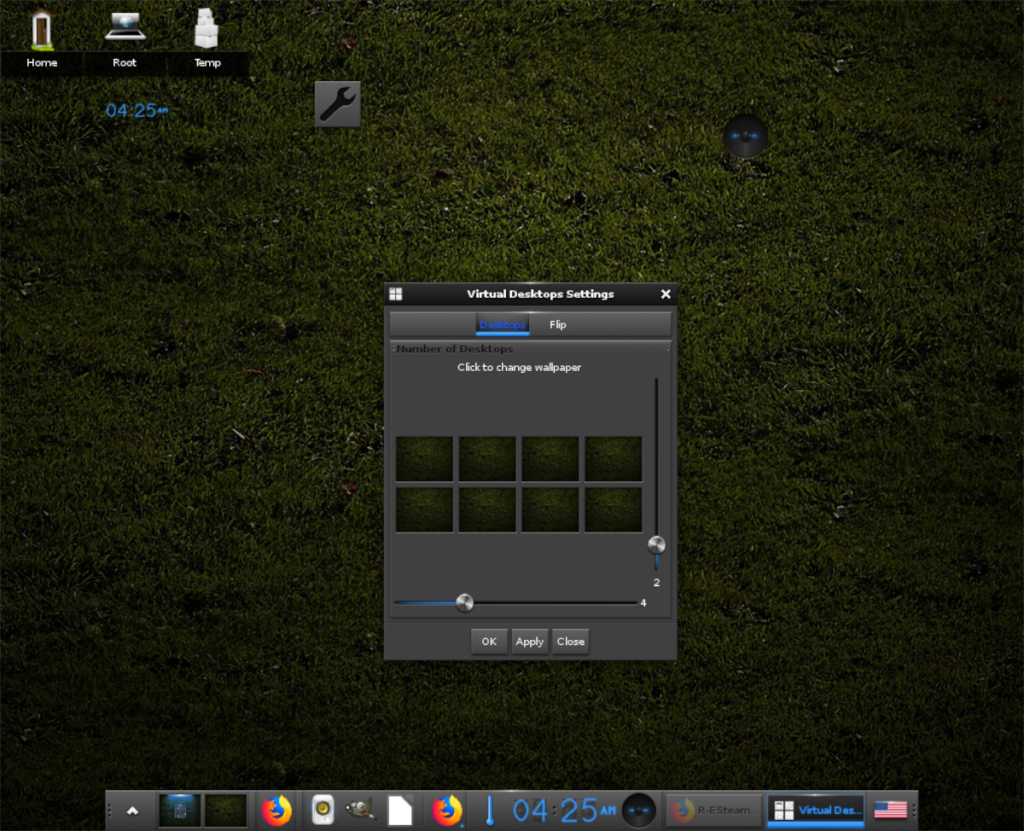
Task: Open the blank document editor from the taskbar
Action: [x=400, y=810]
